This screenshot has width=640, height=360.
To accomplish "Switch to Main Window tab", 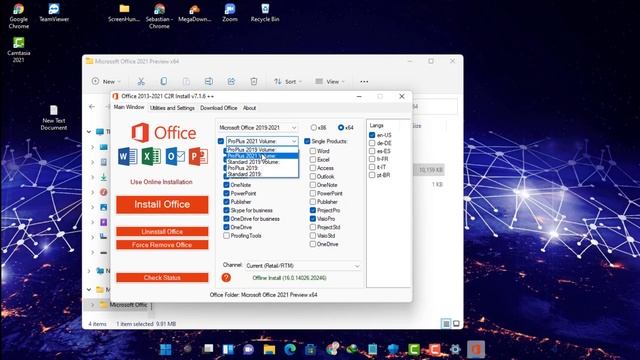I will point(129,107).
